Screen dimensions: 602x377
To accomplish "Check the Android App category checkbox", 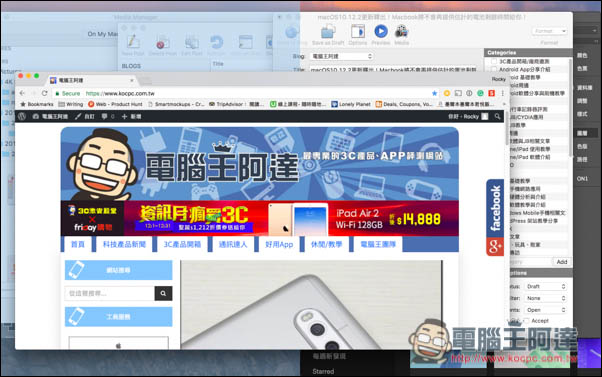I will point(494,69).
